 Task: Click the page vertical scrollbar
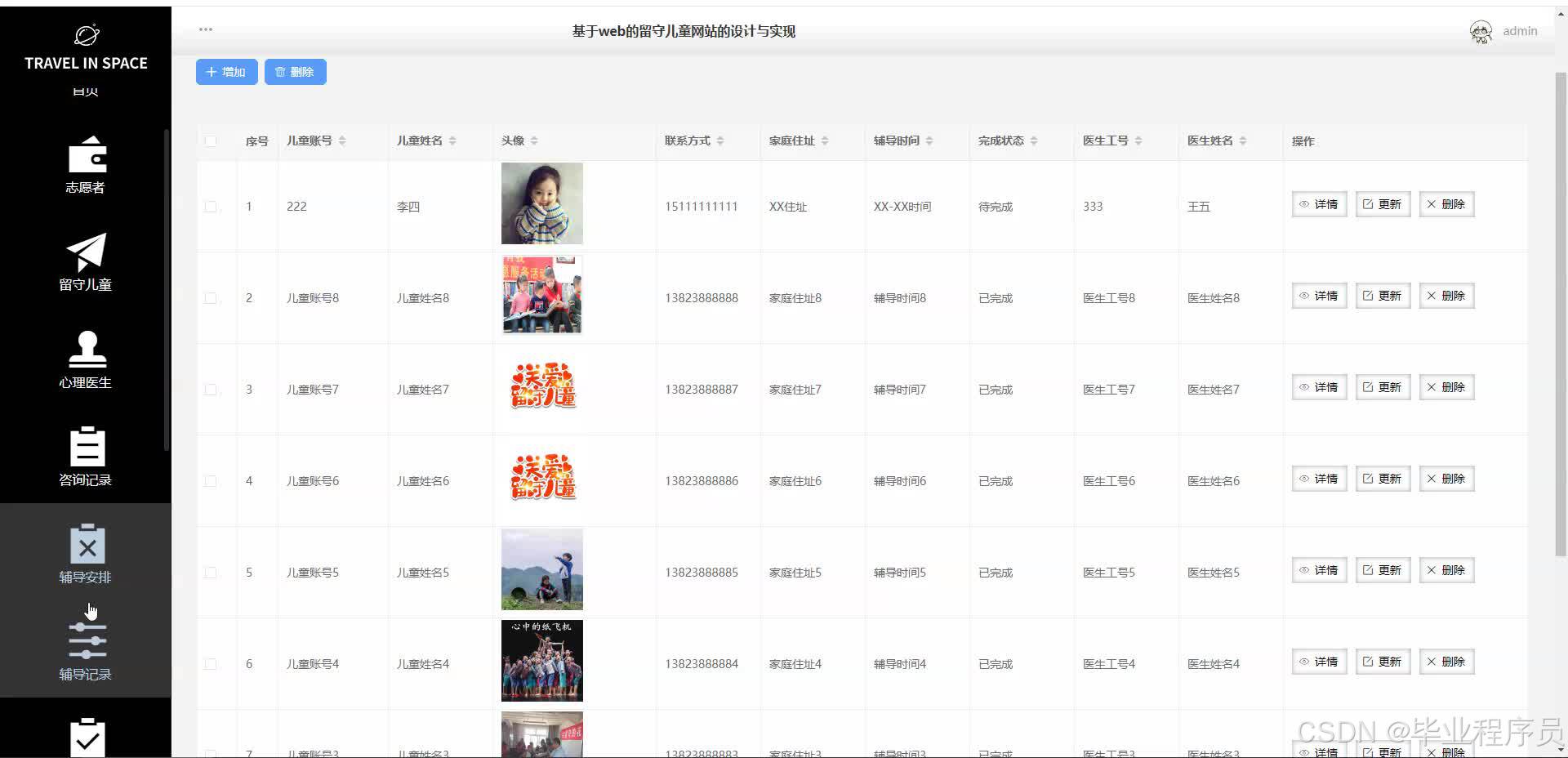[1561, 314]
